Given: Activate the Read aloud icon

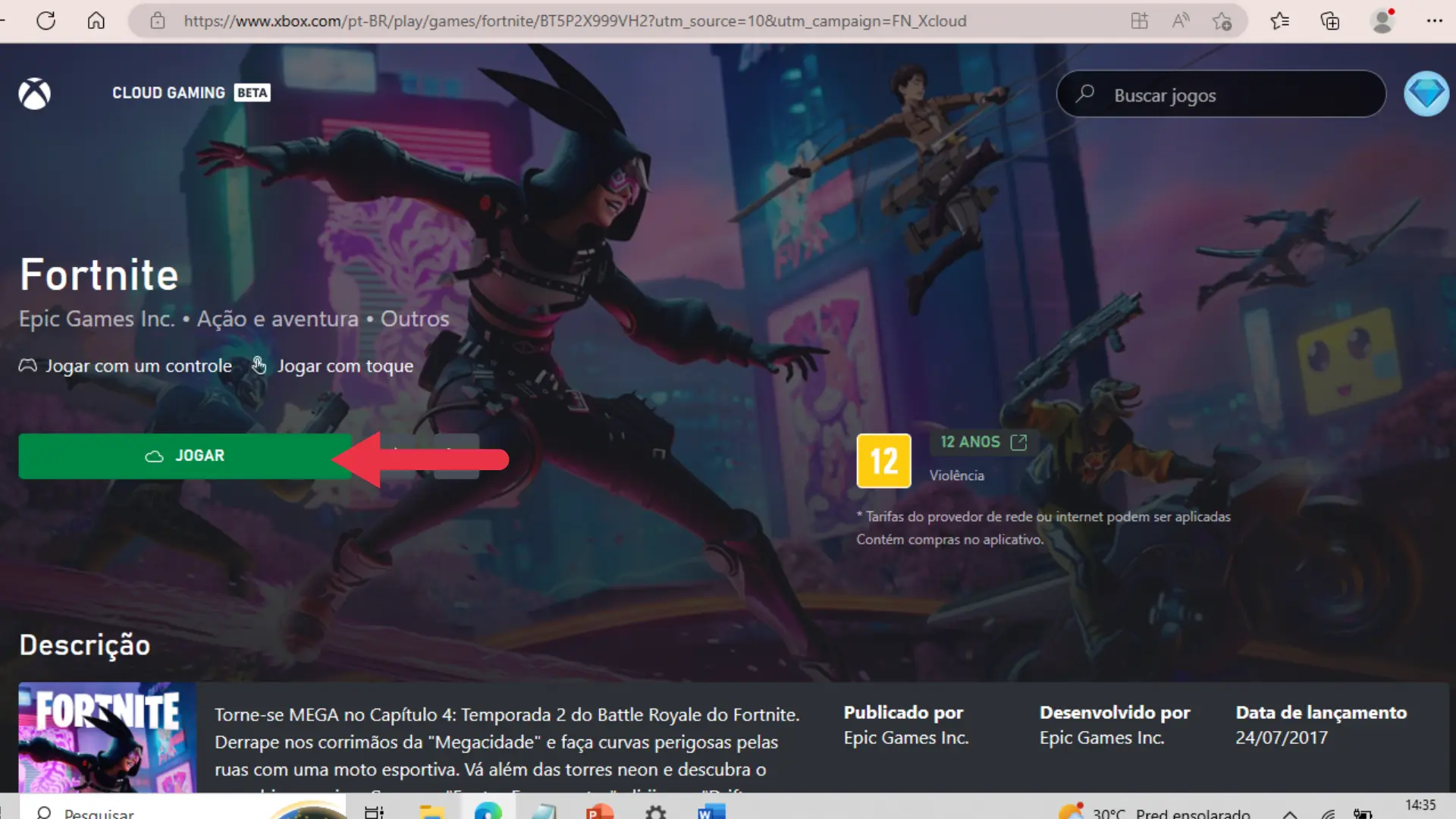Looking at the screenshot, I should (1181, 20).
